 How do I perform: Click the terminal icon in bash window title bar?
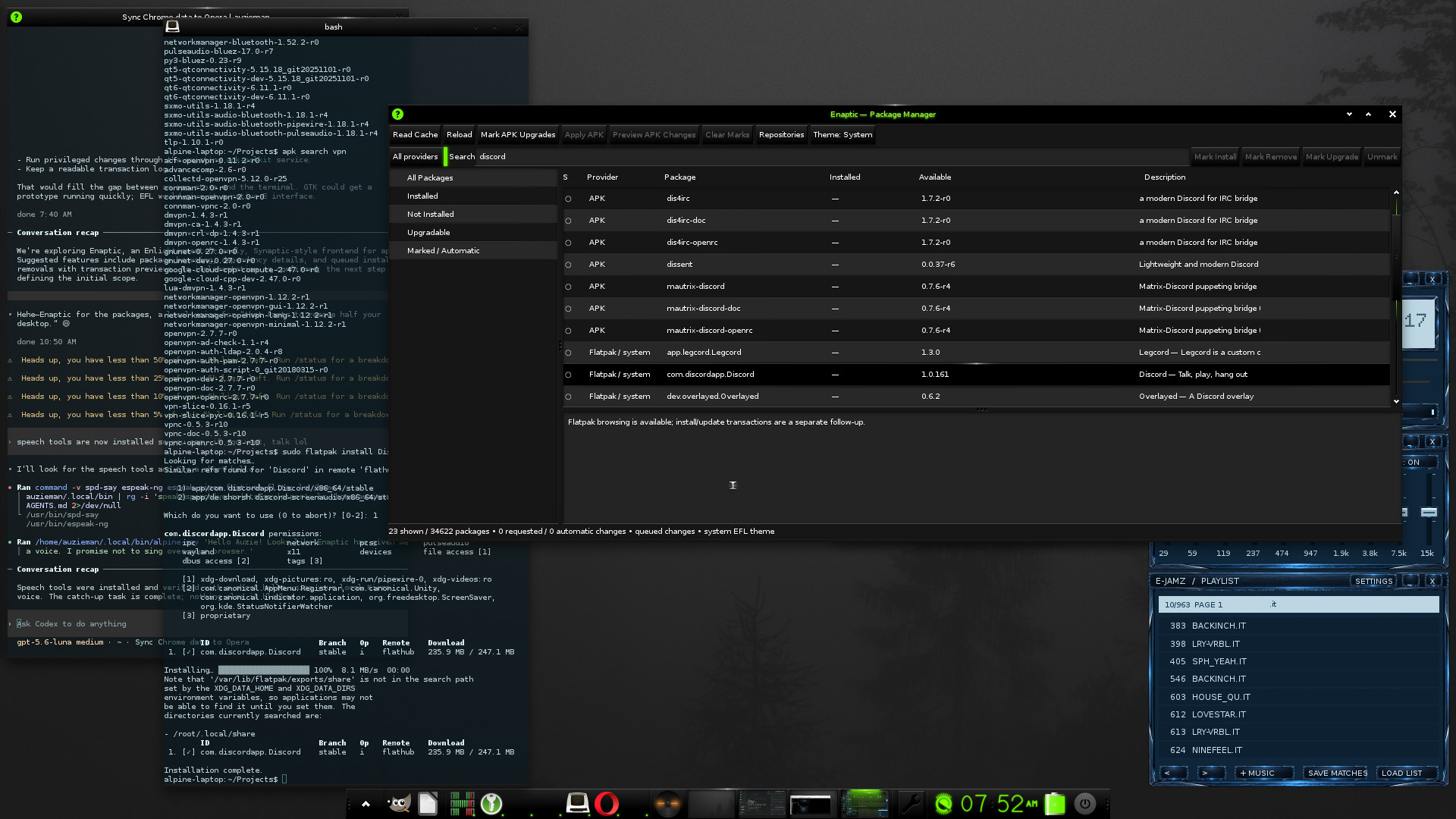tap(173, 27)
